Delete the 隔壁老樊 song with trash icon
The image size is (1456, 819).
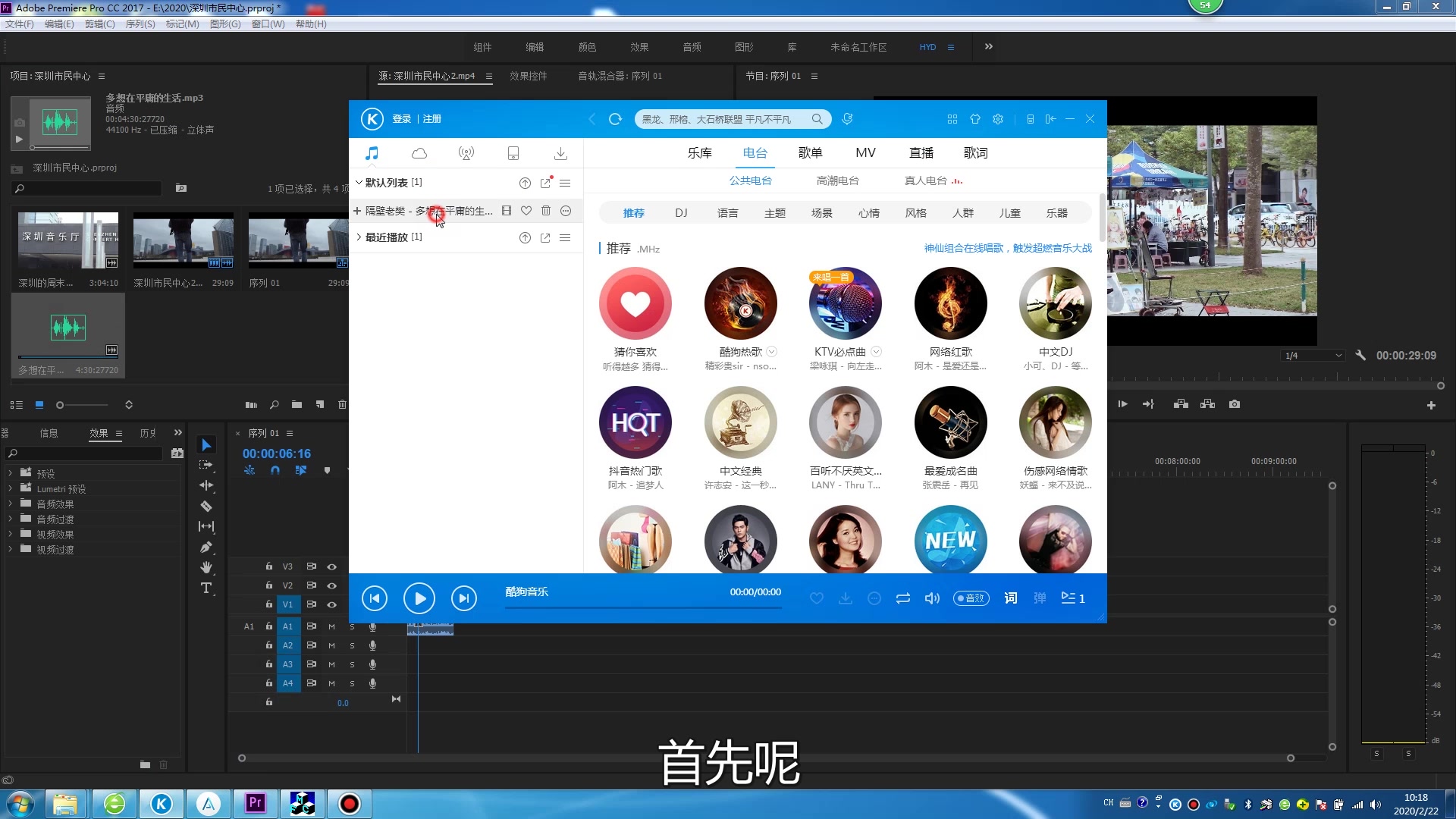[x=546, y=211]
